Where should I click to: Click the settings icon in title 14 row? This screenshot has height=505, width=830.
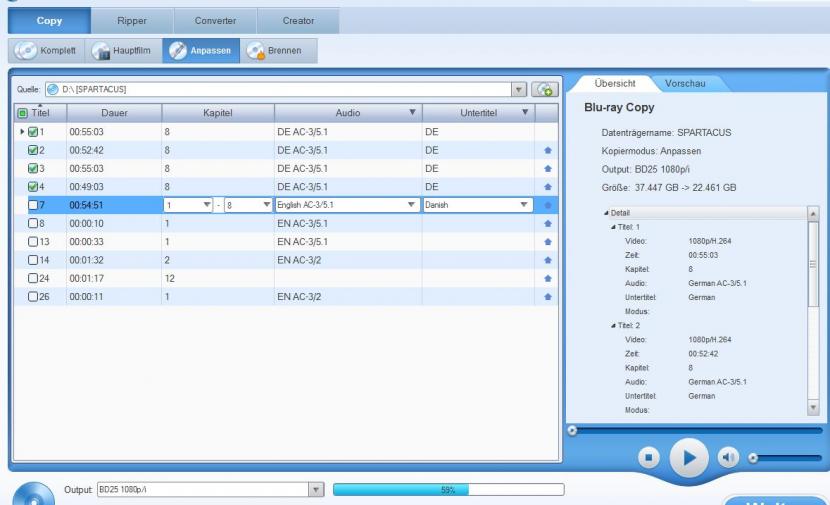[x=547, y=259]
